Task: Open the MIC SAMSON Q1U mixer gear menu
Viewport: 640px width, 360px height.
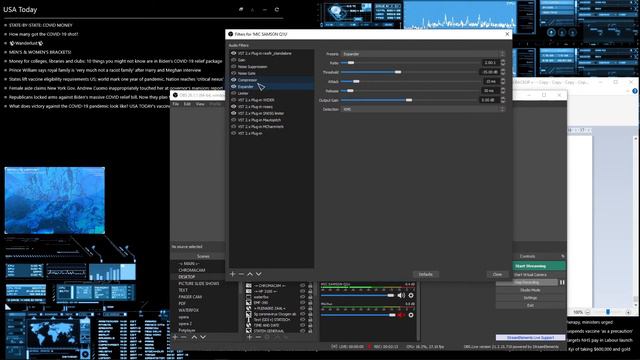Action: click(411, 295)
